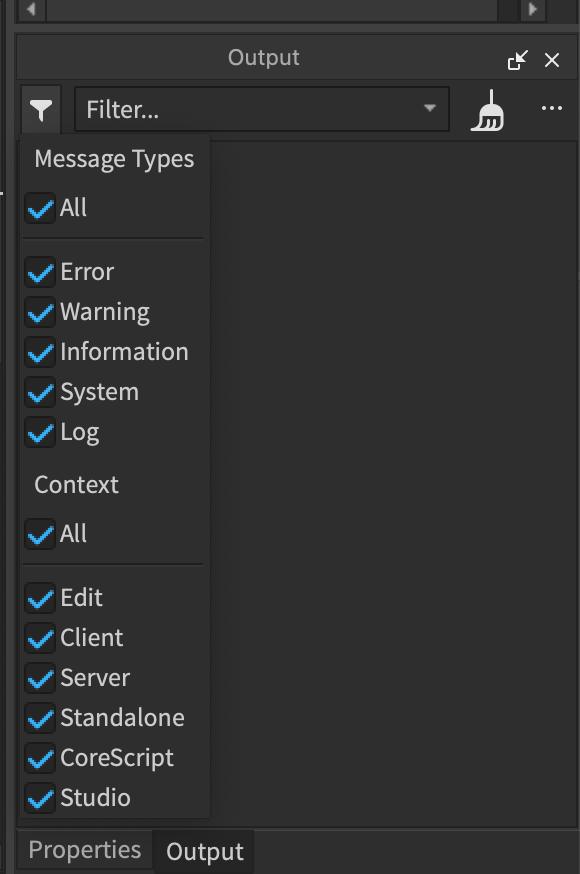Open the Filter dropdown
Viewport: 580px width, 874px height.
point(260,108)
